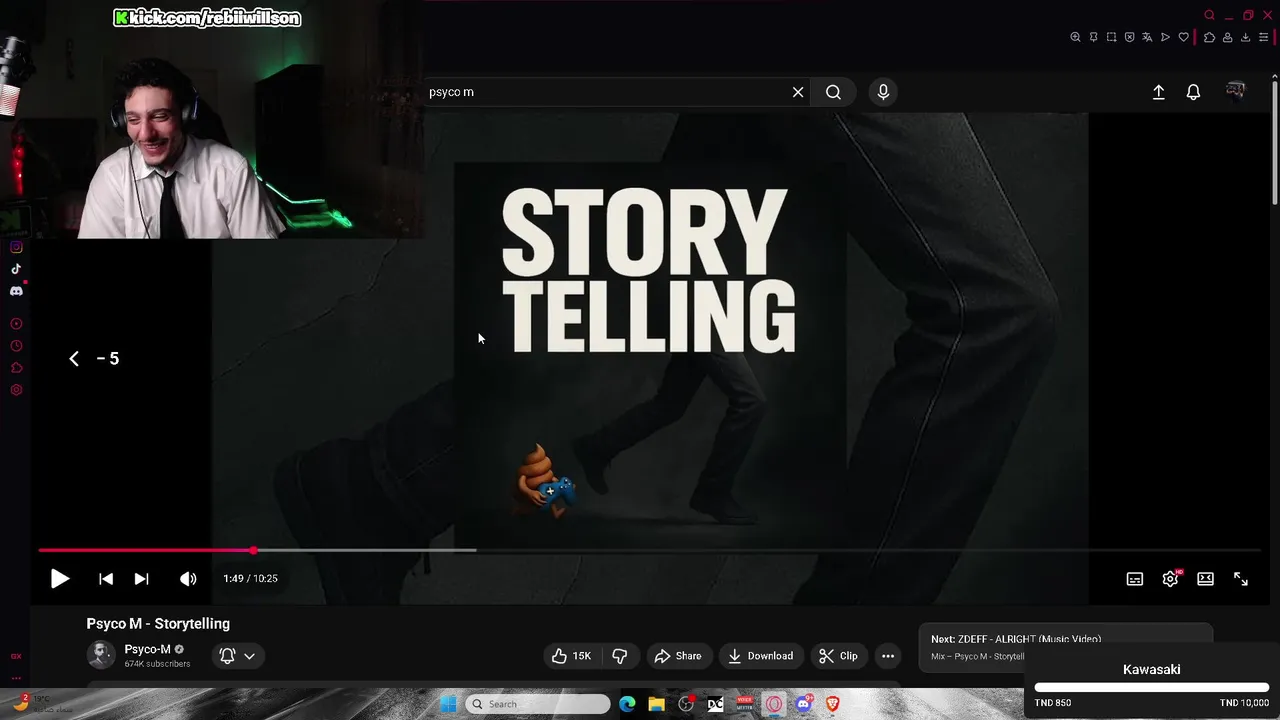Screen dimensions: 1280x720
Task: Click the YouTube upload arrow icon
Action: tap(1158, 92)
